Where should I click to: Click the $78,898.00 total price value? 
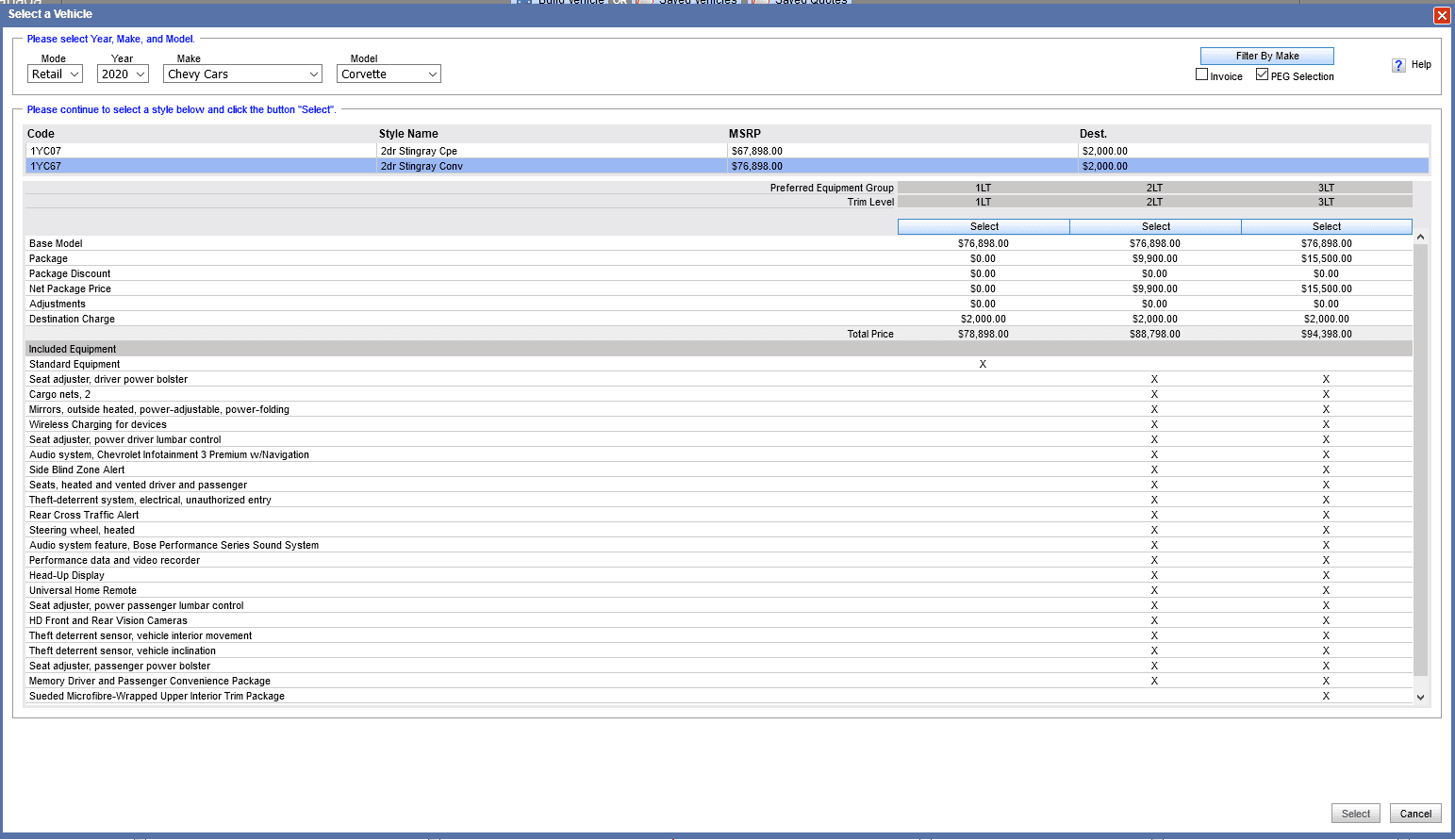point(984,334)
